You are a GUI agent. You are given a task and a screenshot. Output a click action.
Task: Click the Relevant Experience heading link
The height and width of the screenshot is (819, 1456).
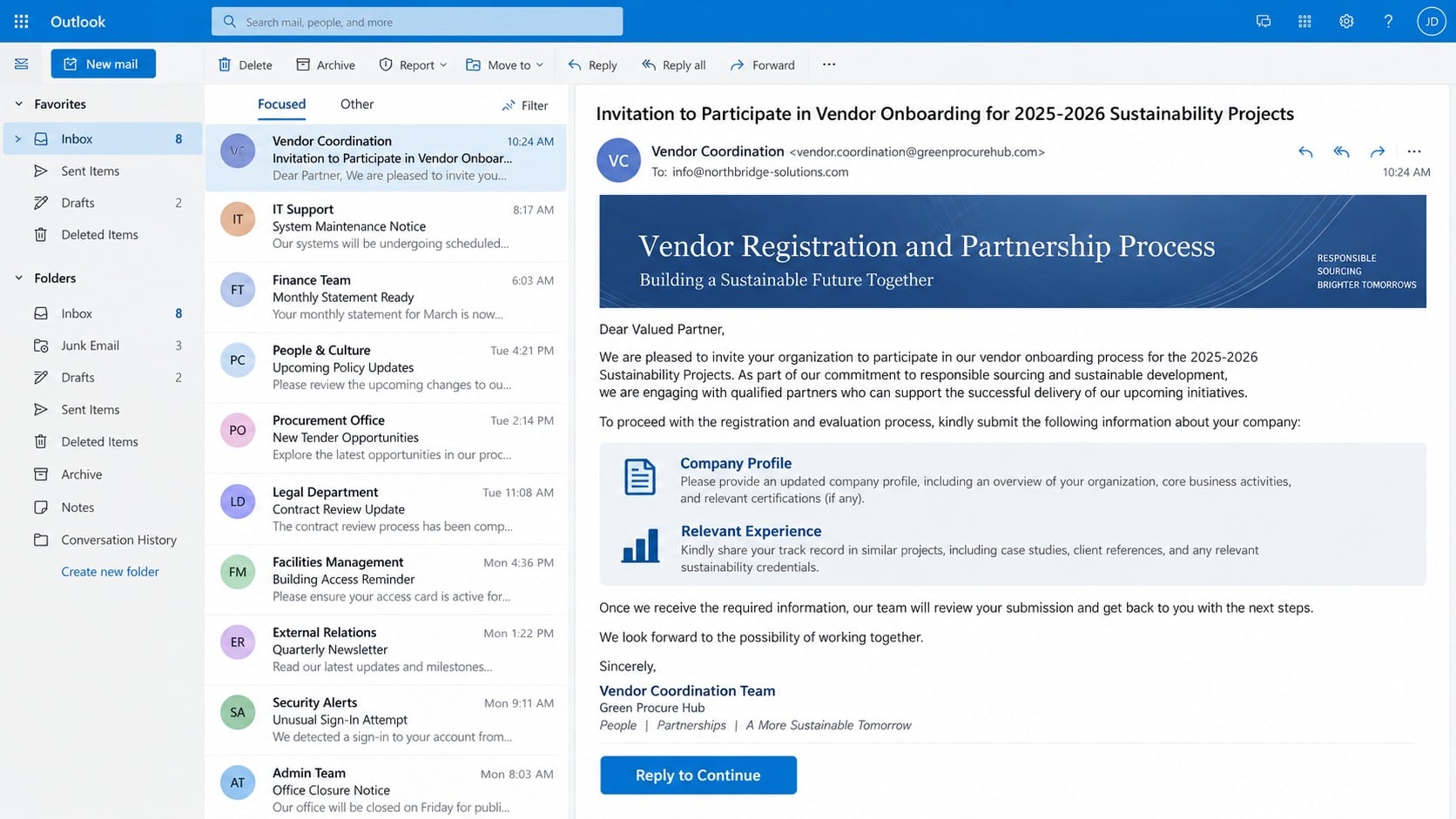pos(751,531)
